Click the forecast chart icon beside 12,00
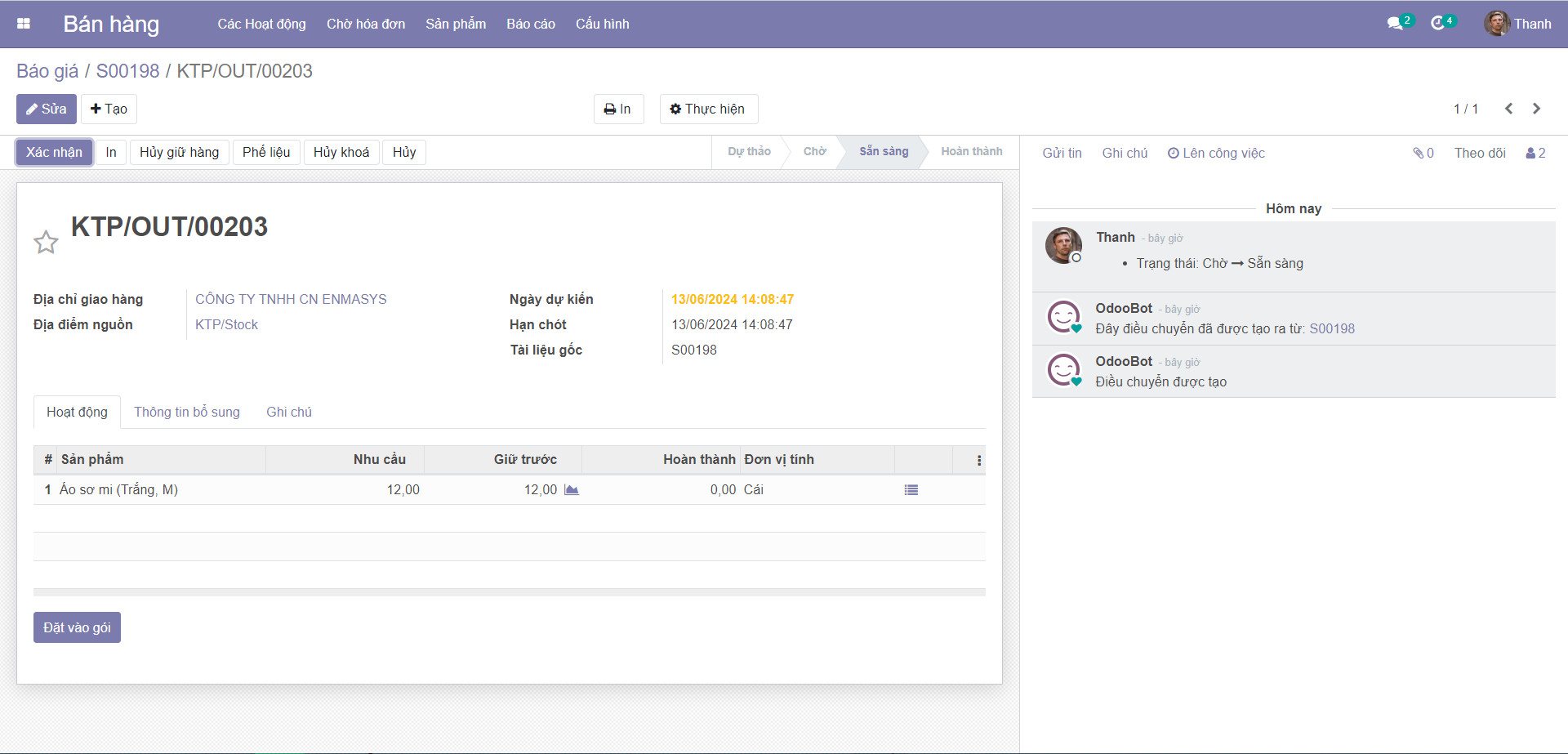The height and width of the screenshot is (754, 1568). tap(572, 490)
